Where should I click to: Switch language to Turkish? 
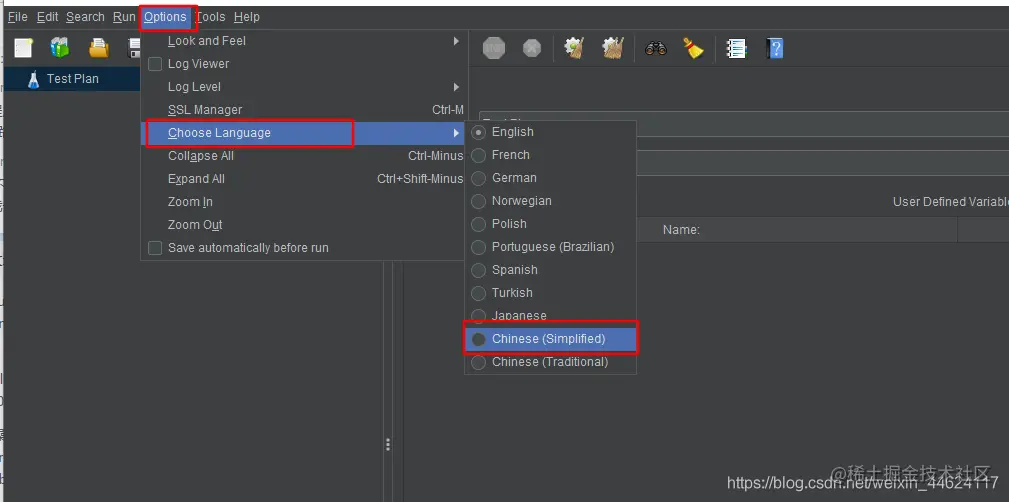[550, 293]
